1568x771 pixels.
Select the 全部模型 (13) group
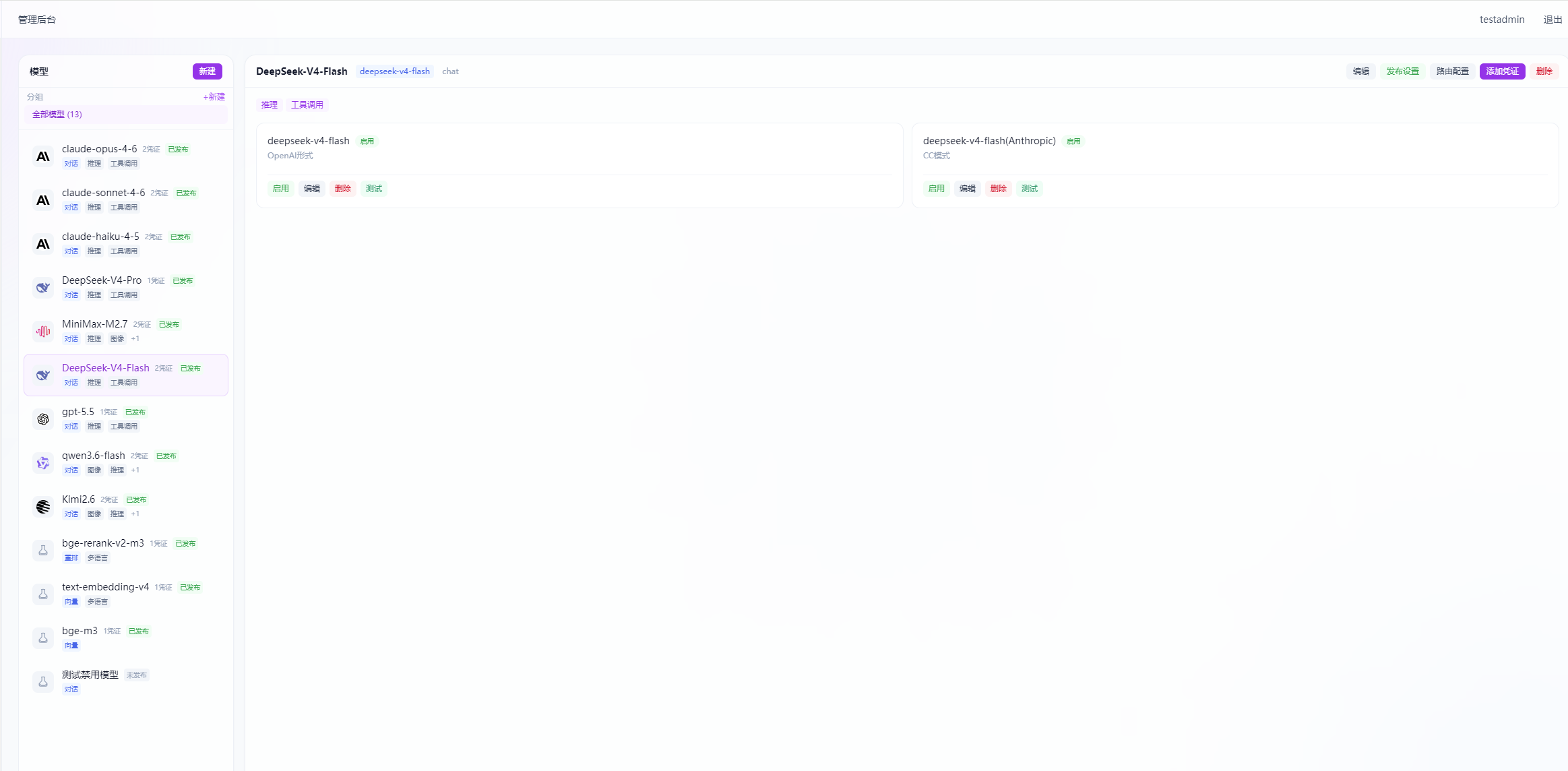tap(126, 115)
